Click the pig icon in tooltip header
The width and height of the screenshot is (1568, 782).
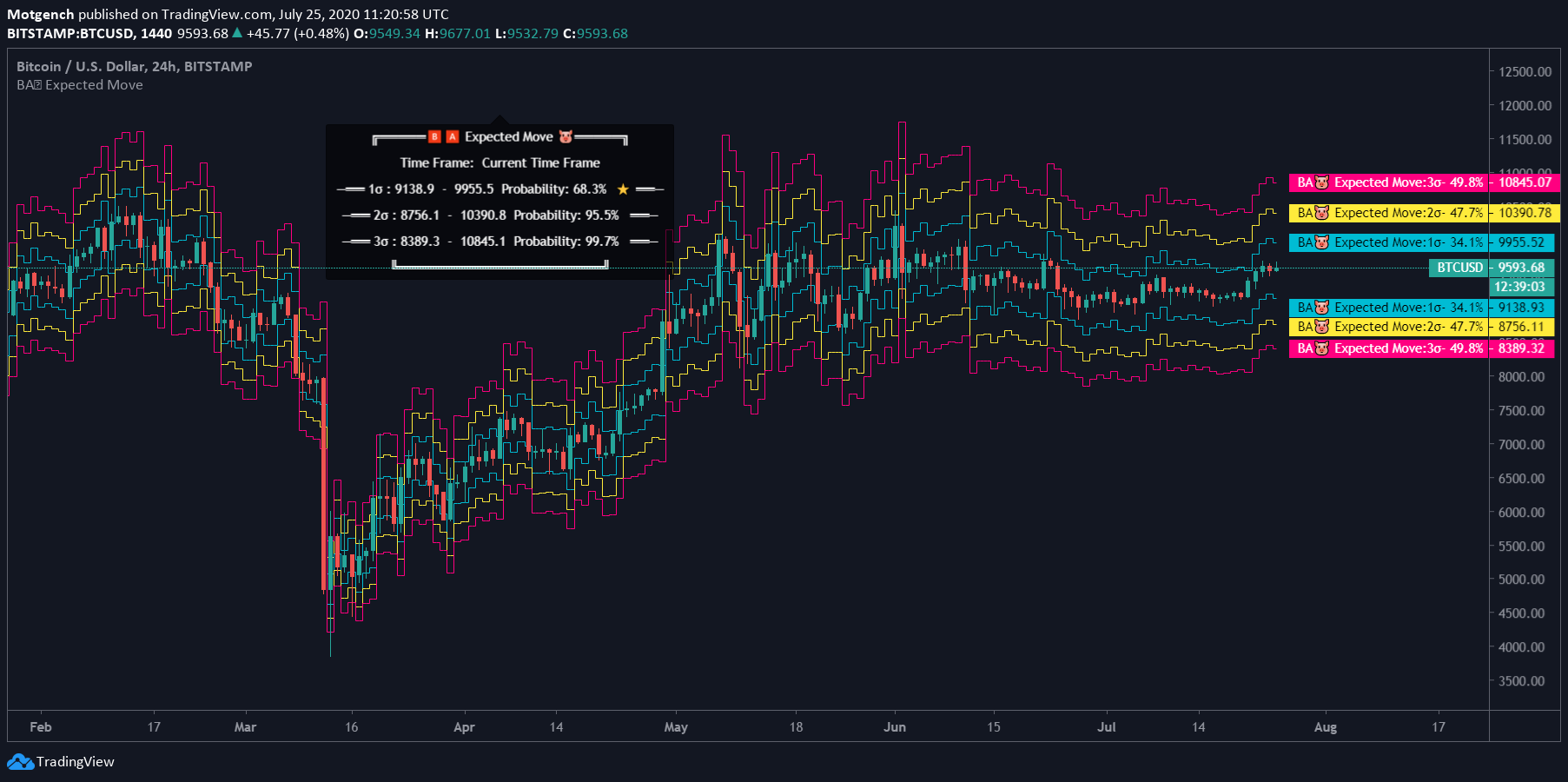[566, 137]
